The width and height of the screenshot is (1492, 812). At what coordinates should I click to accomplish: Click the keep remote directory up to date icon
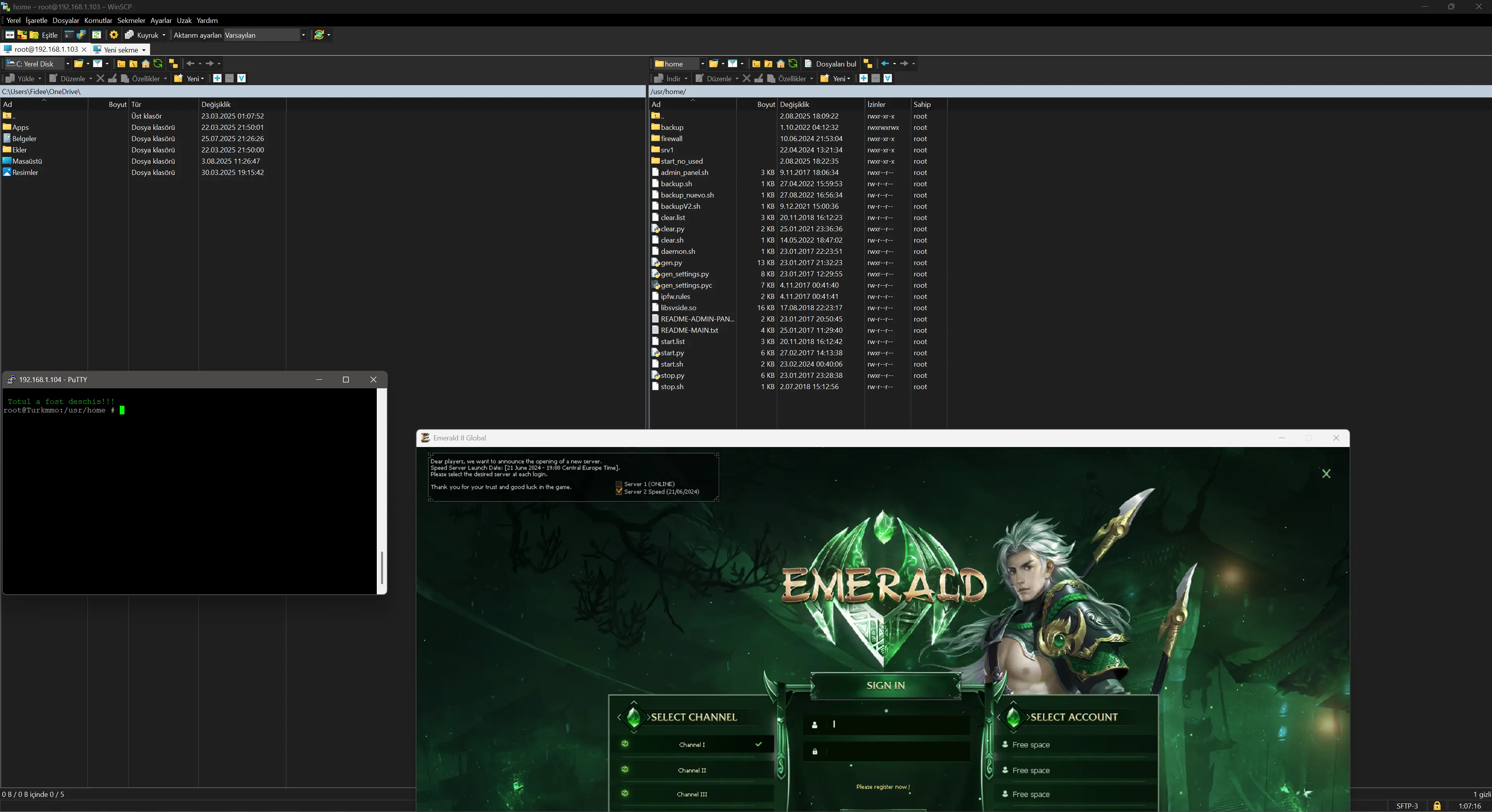(97, 35)
